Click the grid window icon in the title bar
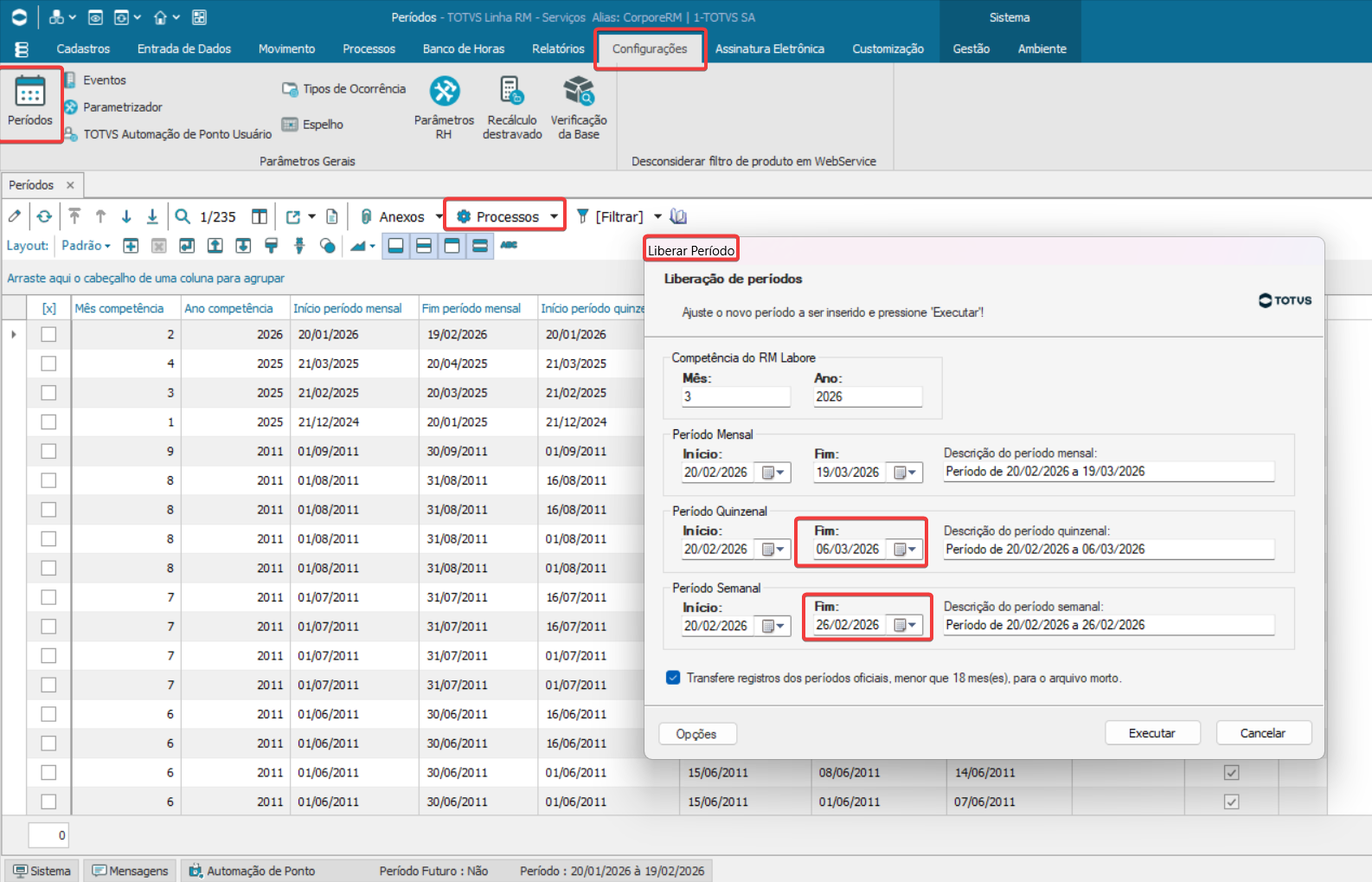 (x=199, y=17)
